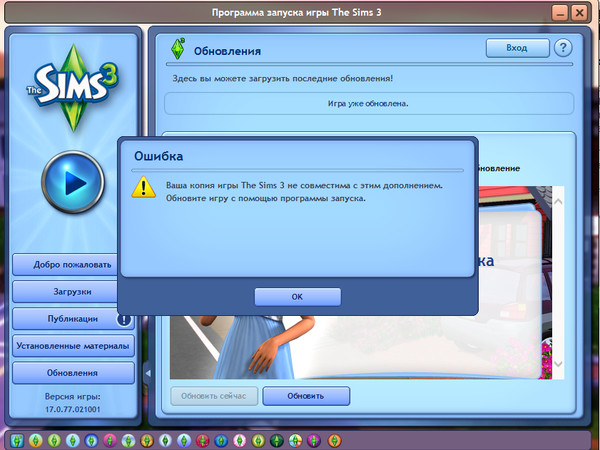The image size is (600, 450).
Task: Click the Вход login button
Action: 517,48
